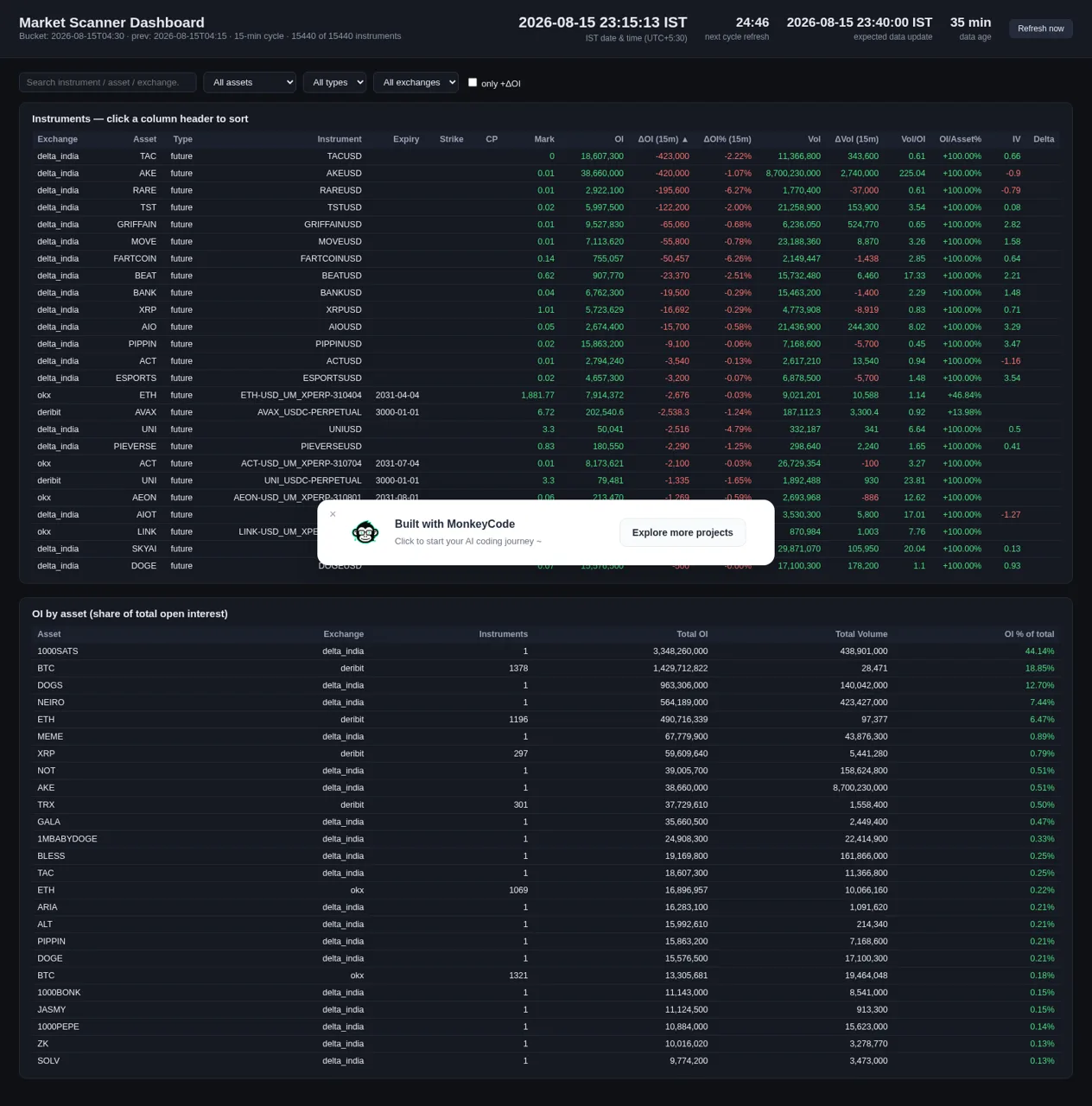Sort by ΔOI% (15m) column header
The height and width of the screenshot is (1106, 1092).
pyautogui.click(x=727, y=139)
